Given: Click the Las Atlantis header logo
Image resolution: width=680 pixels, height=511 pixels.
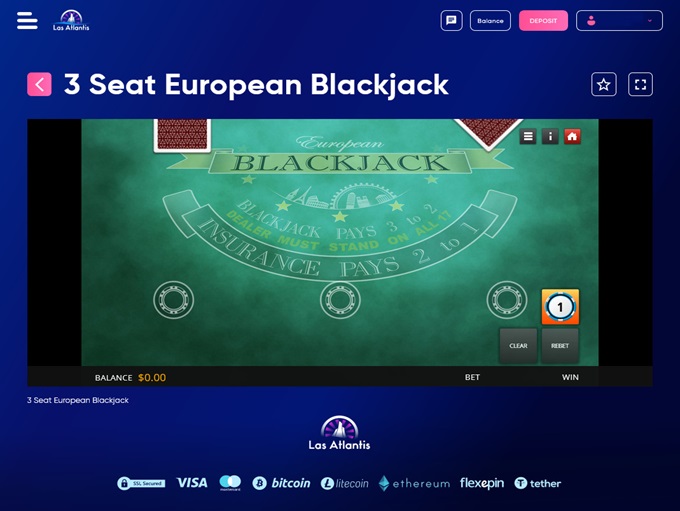Looking at the screenshot, I should (71, 20).
